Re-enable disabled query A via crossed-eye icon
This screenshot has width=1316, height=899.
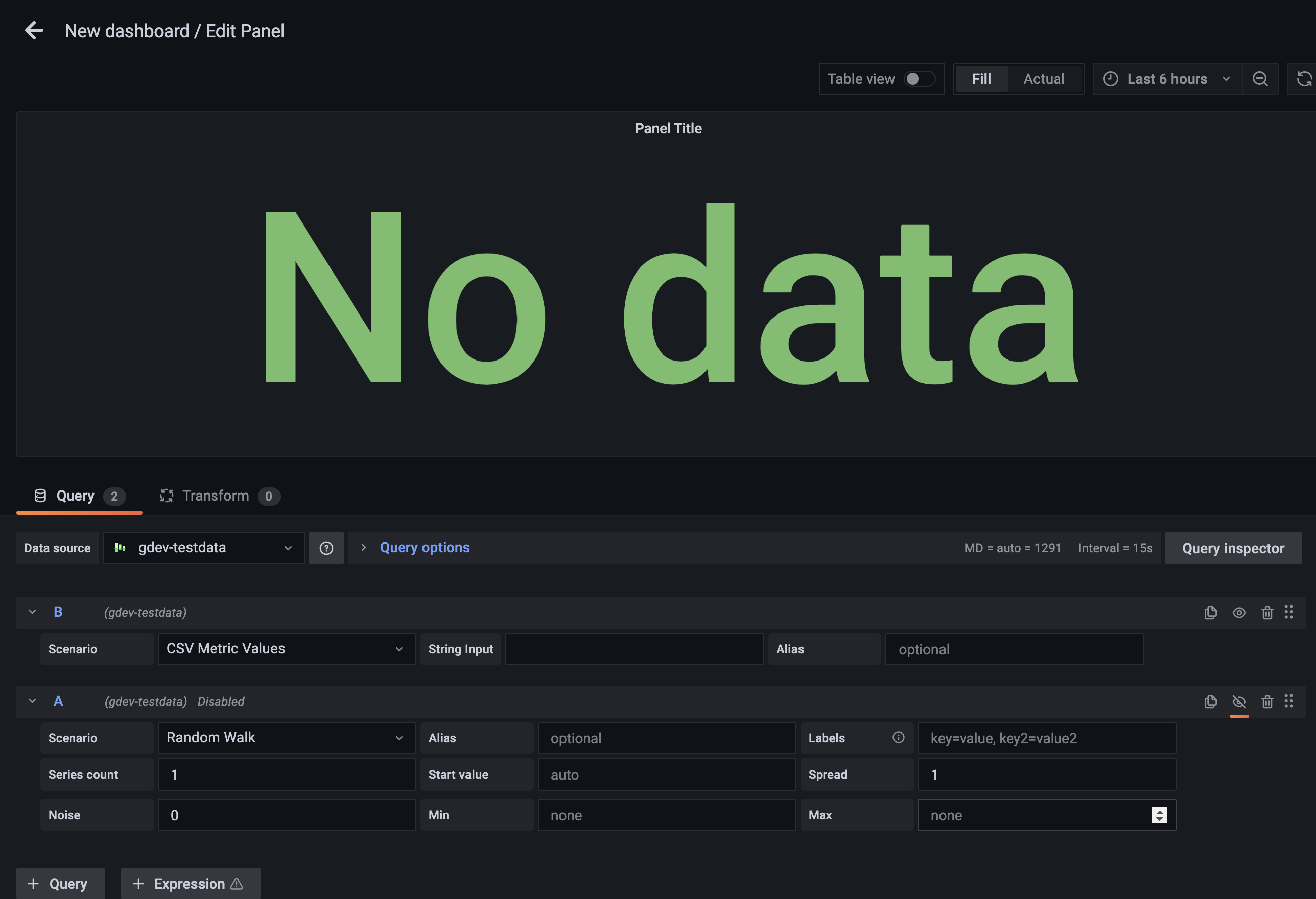click(x=1240, y=701)
